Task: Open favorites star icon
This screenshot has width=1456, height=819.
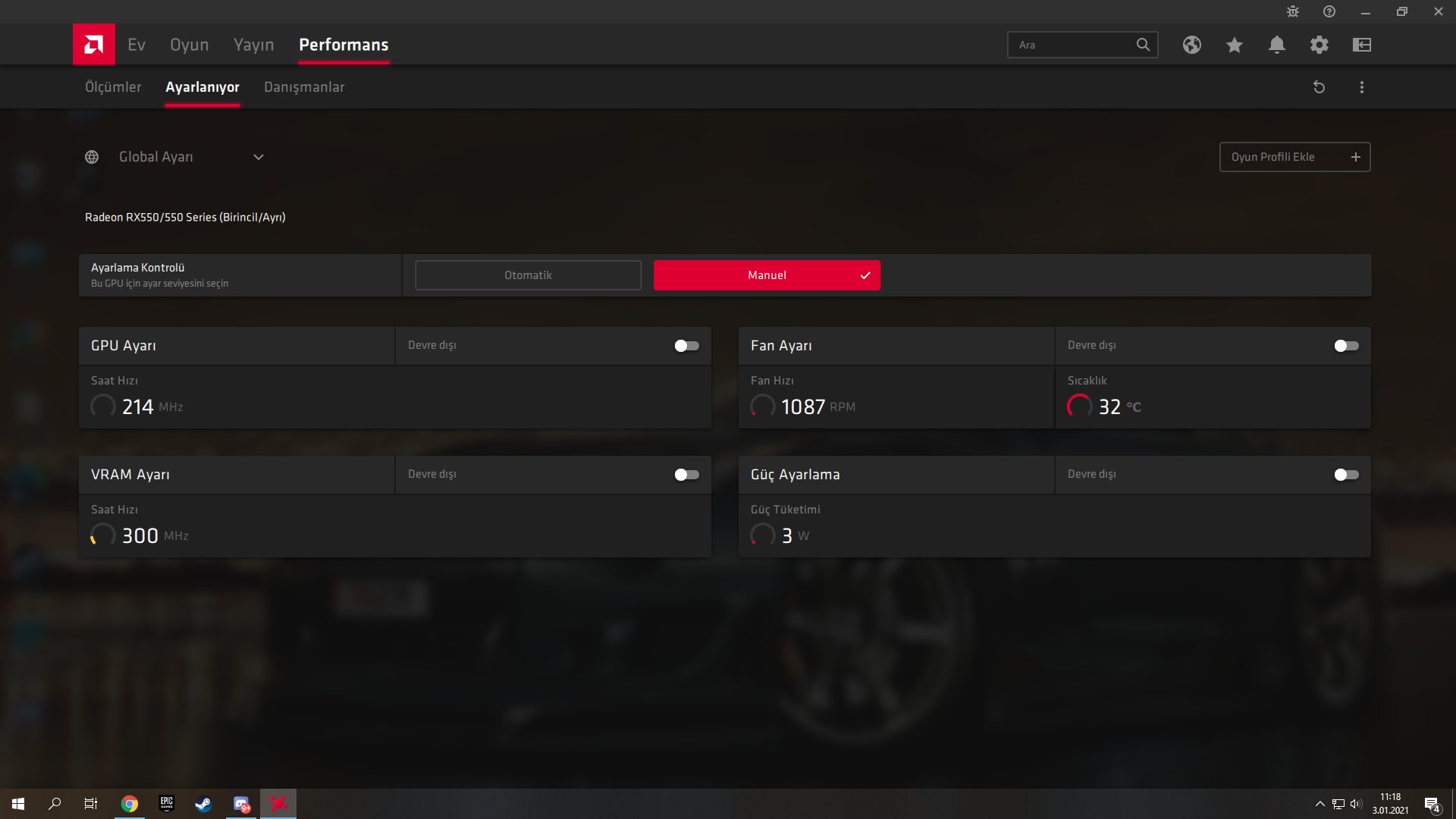Action: click(x=1234, y=45)
